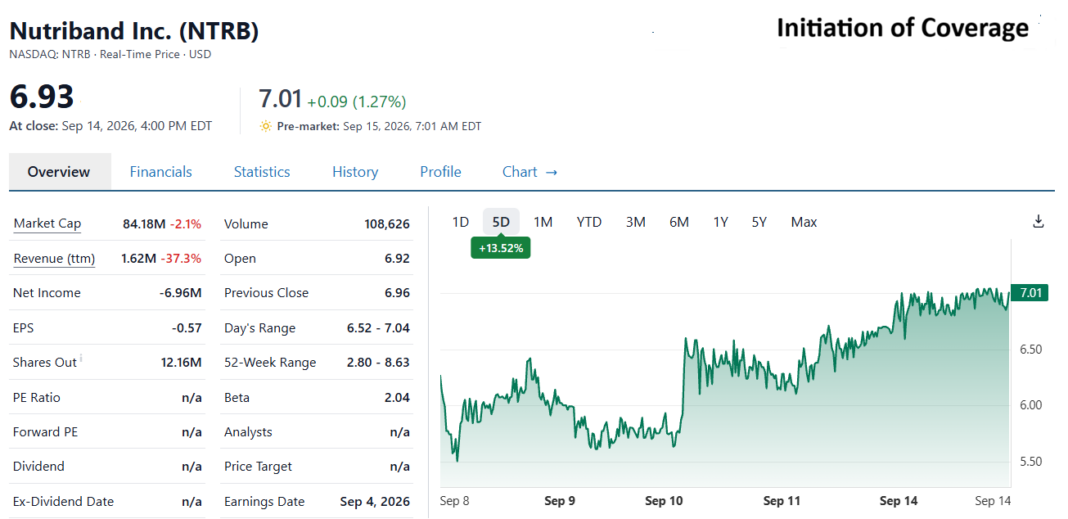The height and width of the screenshot is (519, 1068).
Task: Click the pre-market change +0.09 (1.27%)
Action: [356, 102]
